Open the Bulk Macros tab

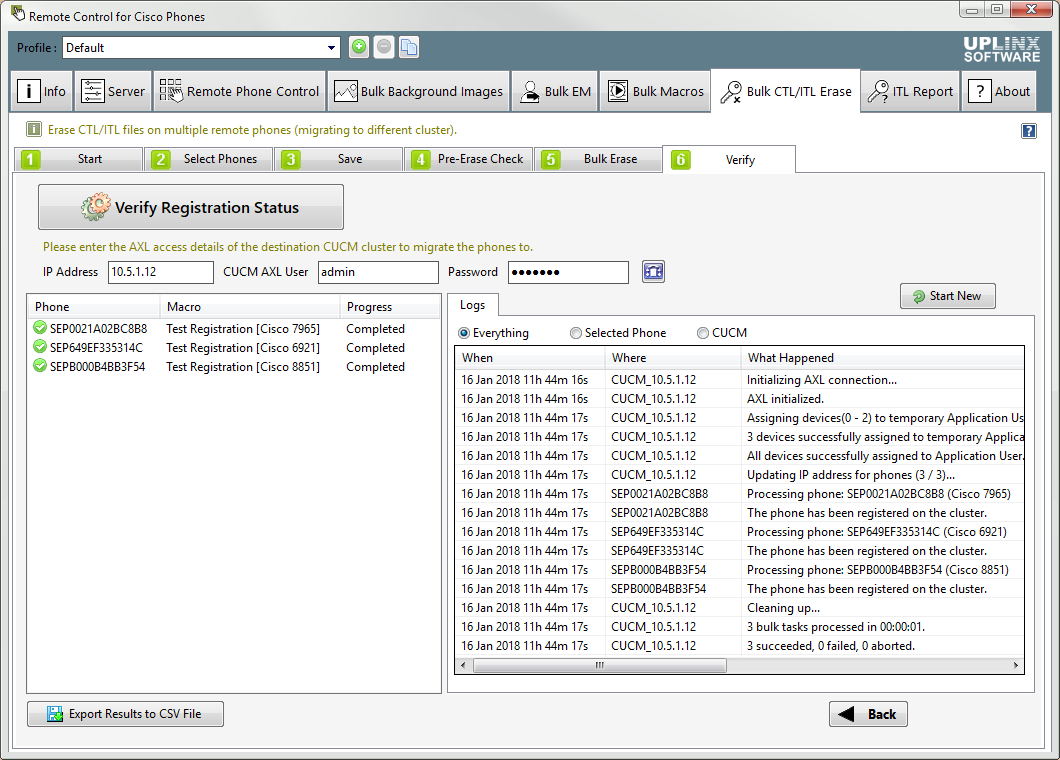click(655, 91)
